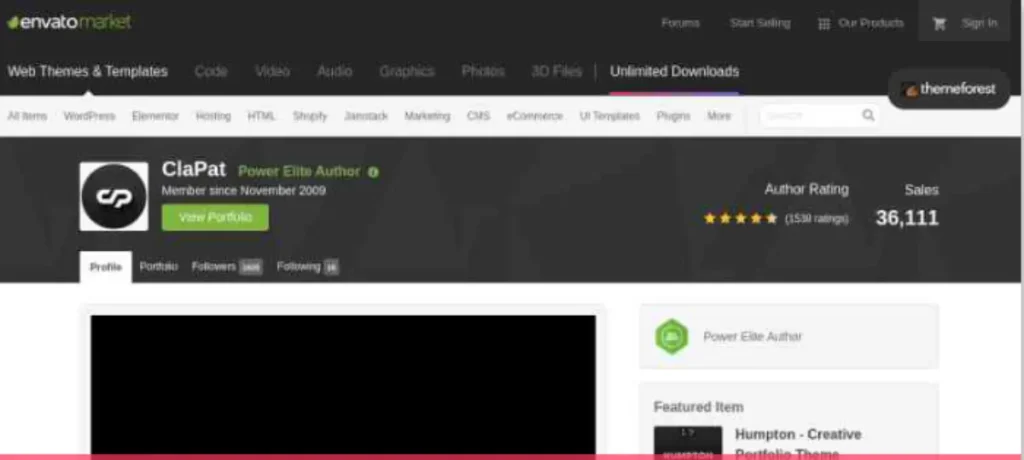This screenshot has height=460, width=1024.
Task: Click the green Power Elite Author badge
Action: click(671, 337)
